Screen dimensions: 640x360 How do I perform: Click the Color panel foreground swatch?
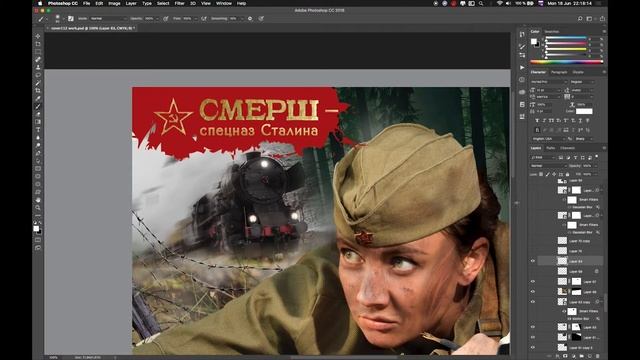click(533, 41)
